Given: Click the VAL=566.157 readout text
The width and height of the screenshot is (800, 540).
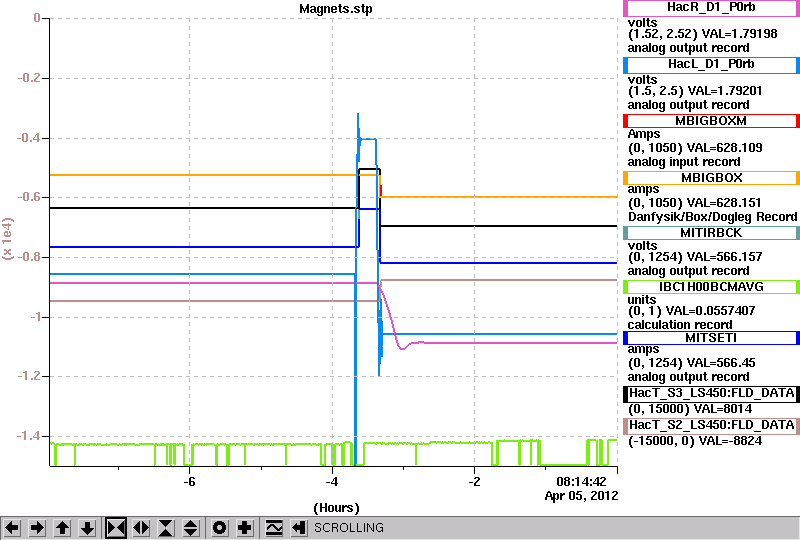Looking at the screenshot, I should [x=725, y=257].
